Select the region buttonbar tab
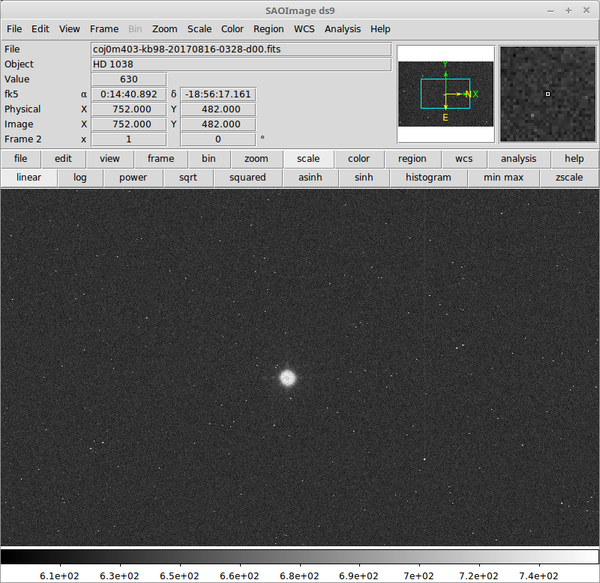The image size is (600, 583). pos(411,158)
